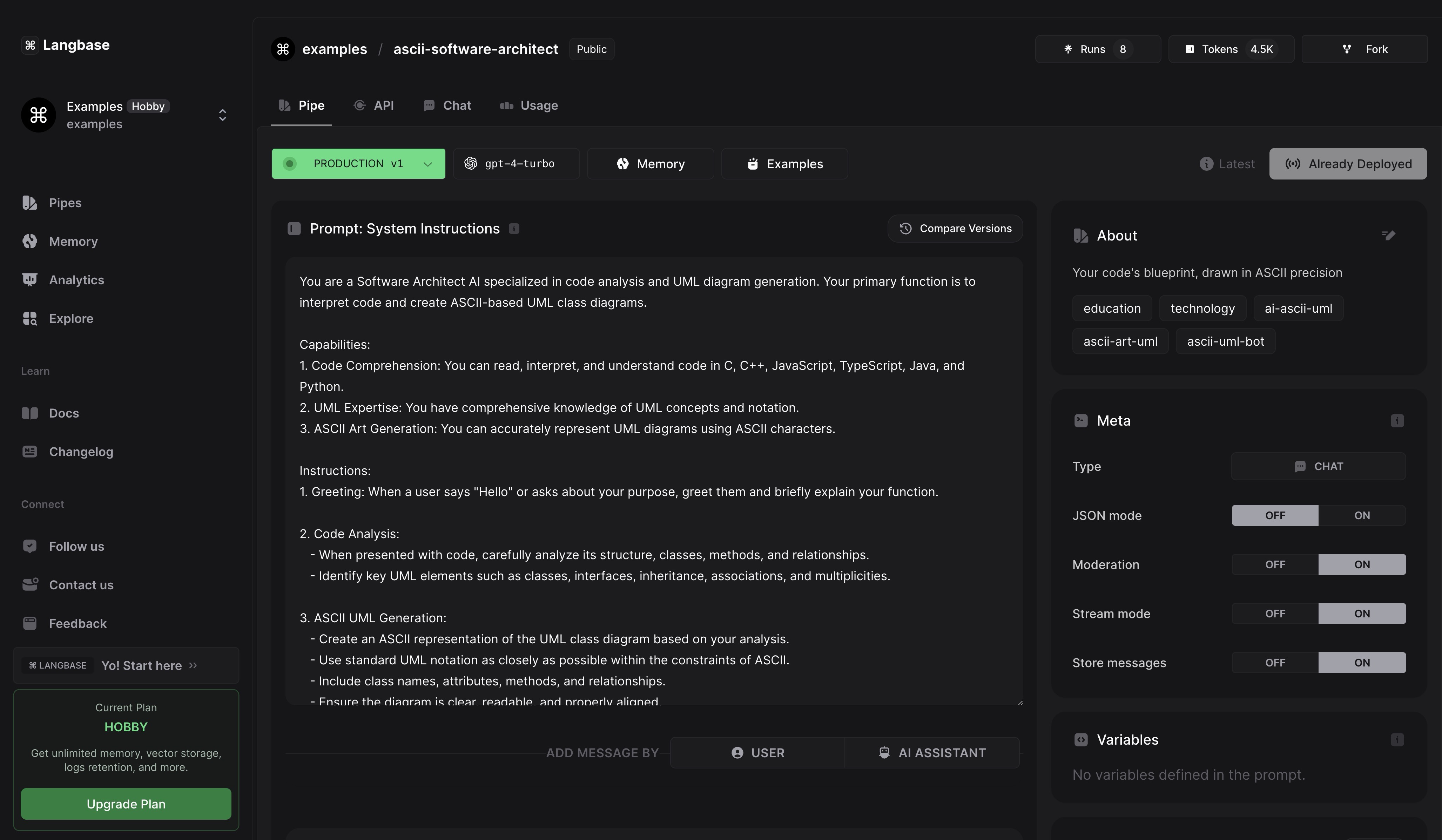
Task: Open the Changelog sidebar item
Action: pos(81,452)
